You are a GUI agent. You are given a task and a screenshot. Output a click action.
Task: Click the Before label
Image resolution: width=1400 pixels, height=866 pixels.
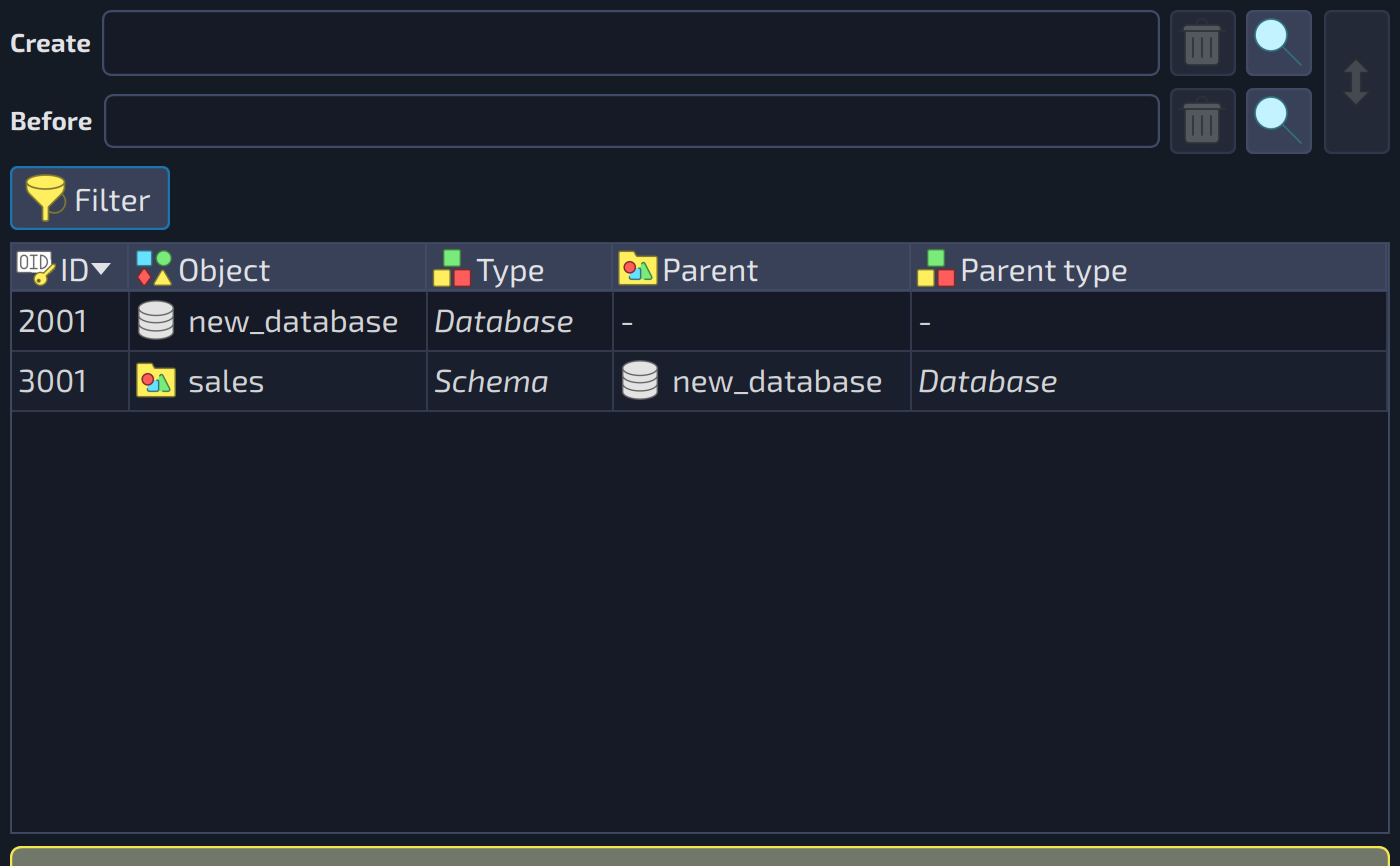[x=51, y=121]
